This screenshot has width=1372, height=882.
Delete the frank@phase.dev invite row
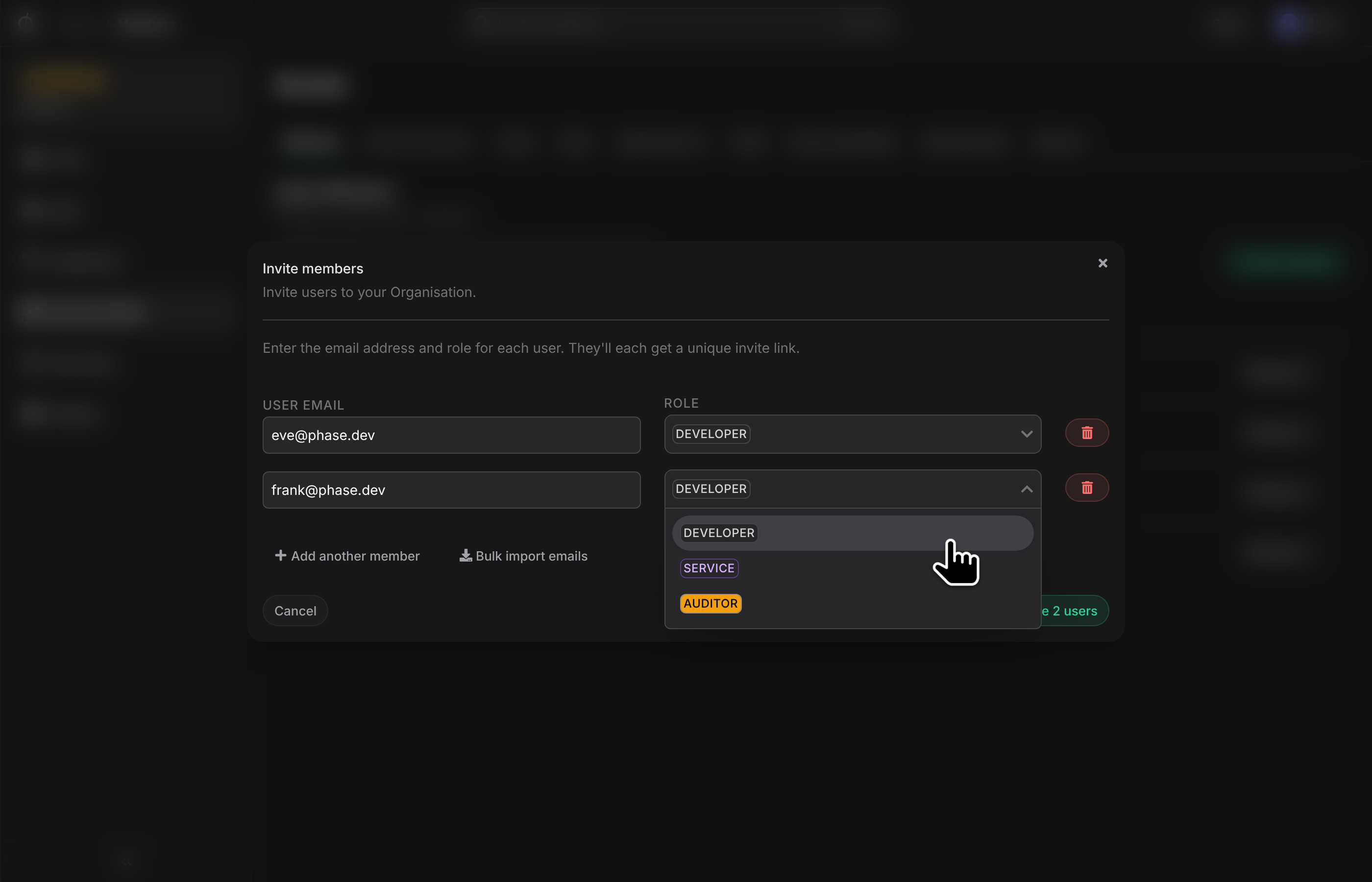tap(1087, 488)
